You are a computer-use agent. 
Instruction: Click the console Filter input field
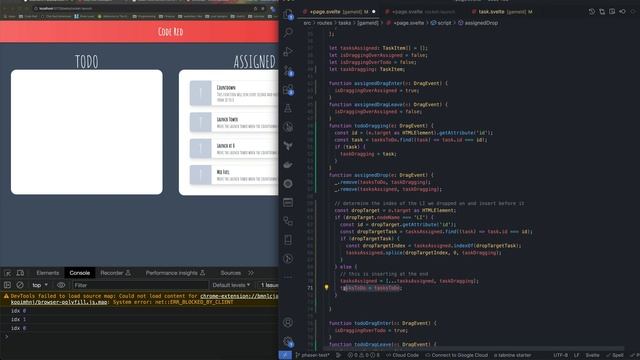pyautogui.click(x=140, y=285)
